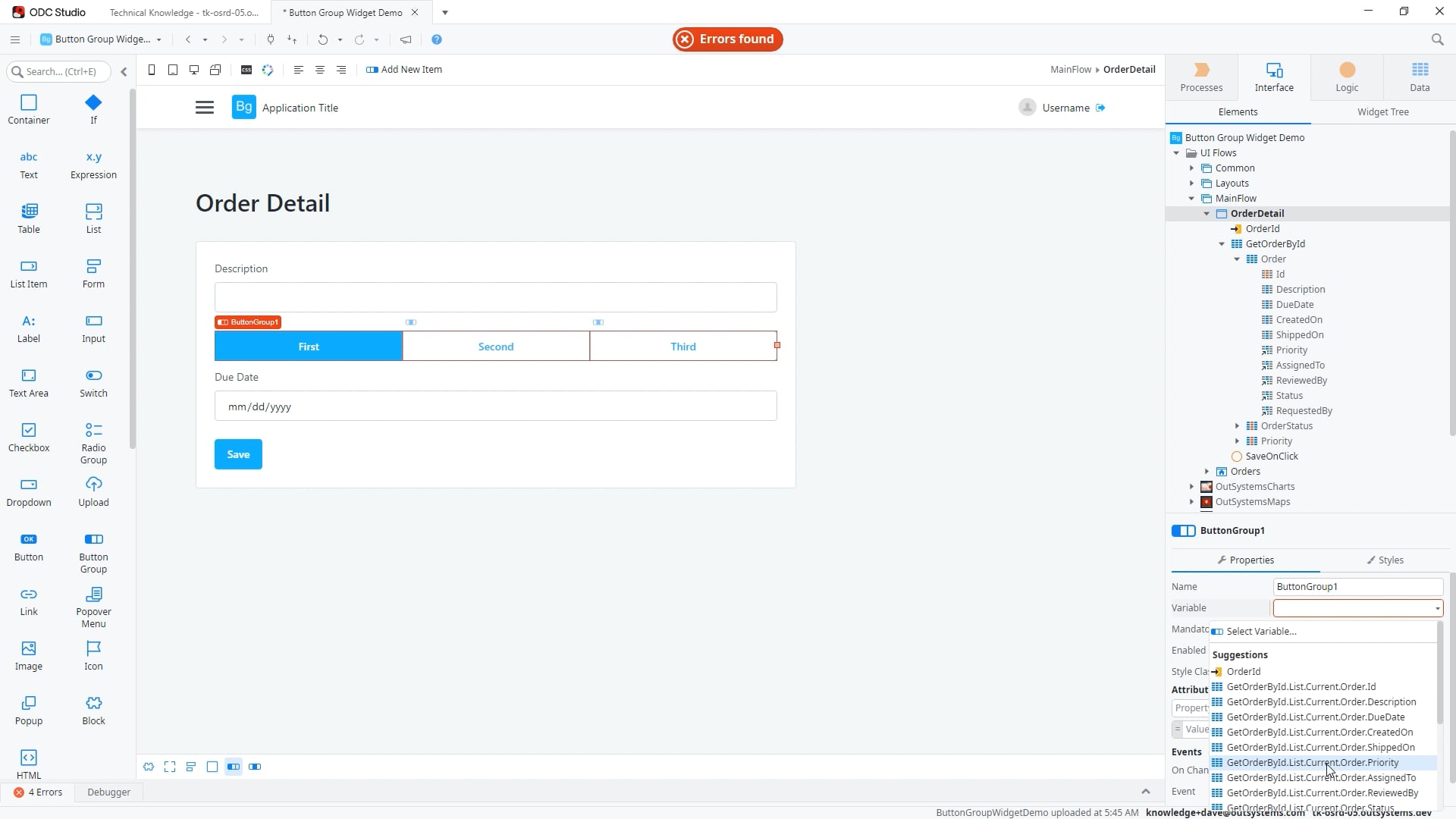The image size is (1456, 819).
Task: Open the Widget Tree tab
Action: [x=1381, y=111]
